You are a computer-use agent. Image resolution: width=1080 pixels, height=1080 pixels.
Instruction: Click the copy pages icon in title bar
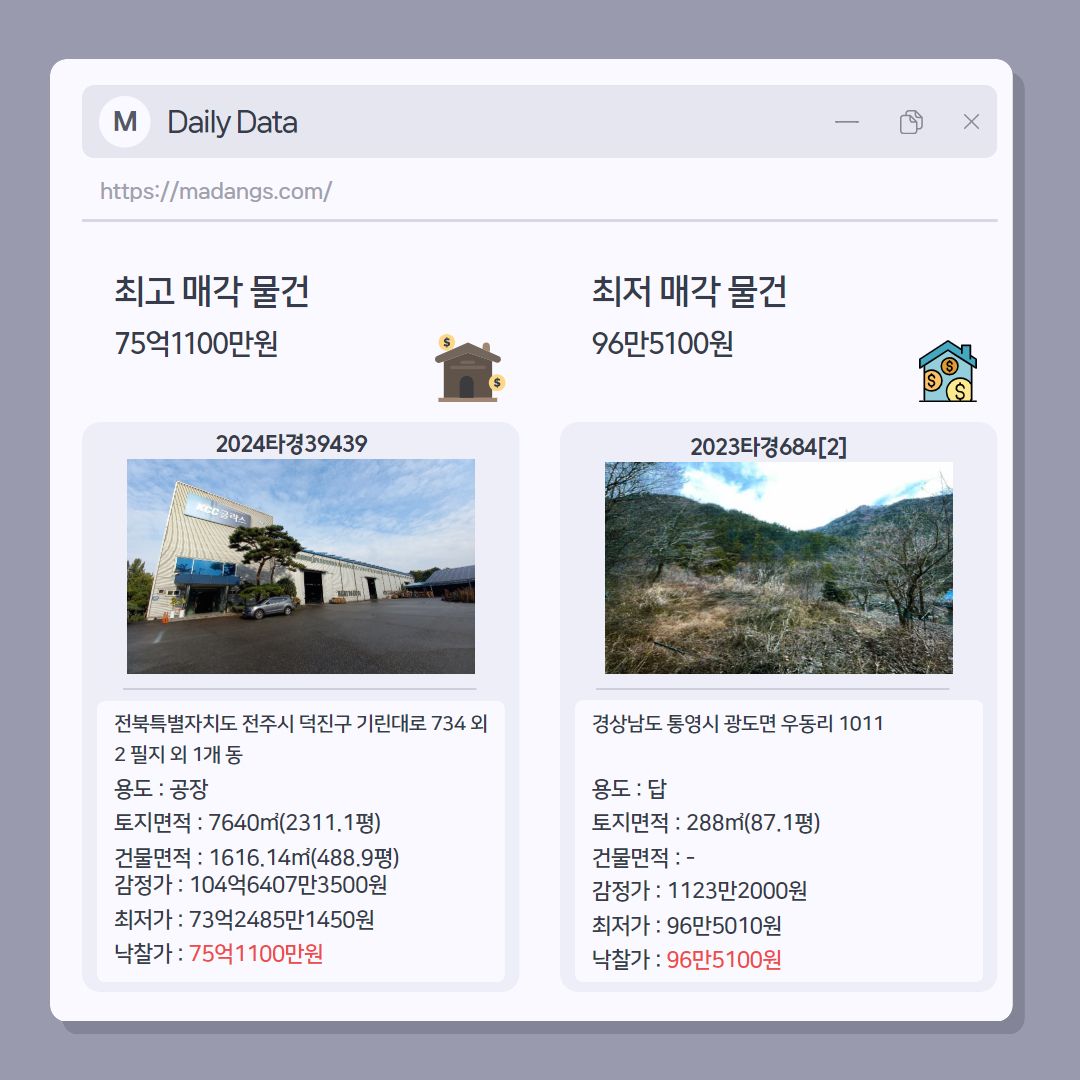911,122
